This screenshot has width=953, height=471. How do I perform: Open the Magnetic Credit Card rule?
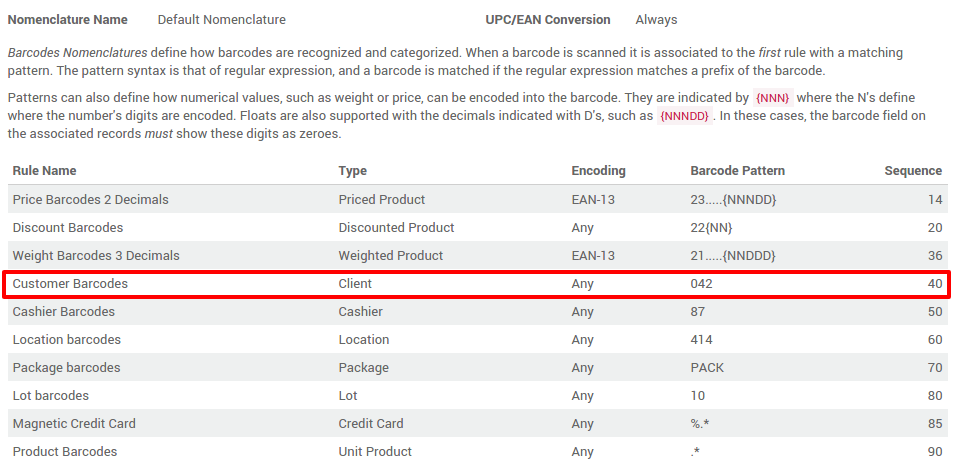point(74,424)
